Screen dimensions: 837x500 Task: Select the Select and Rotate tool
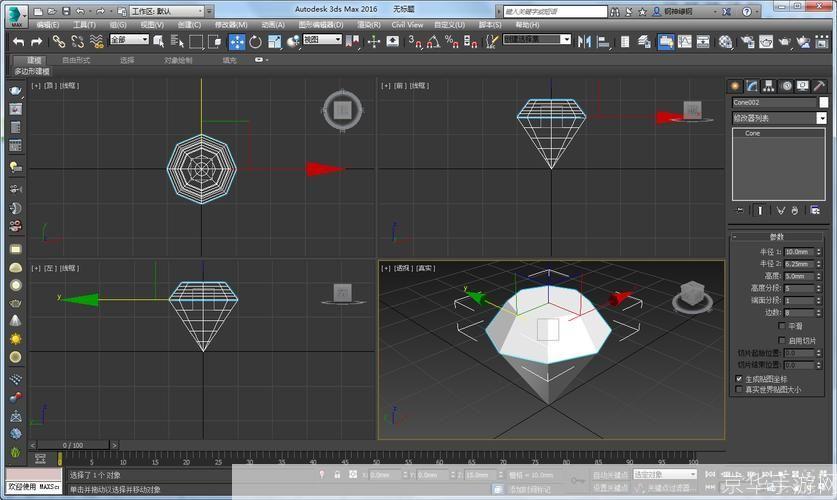(x=255, y=41)
